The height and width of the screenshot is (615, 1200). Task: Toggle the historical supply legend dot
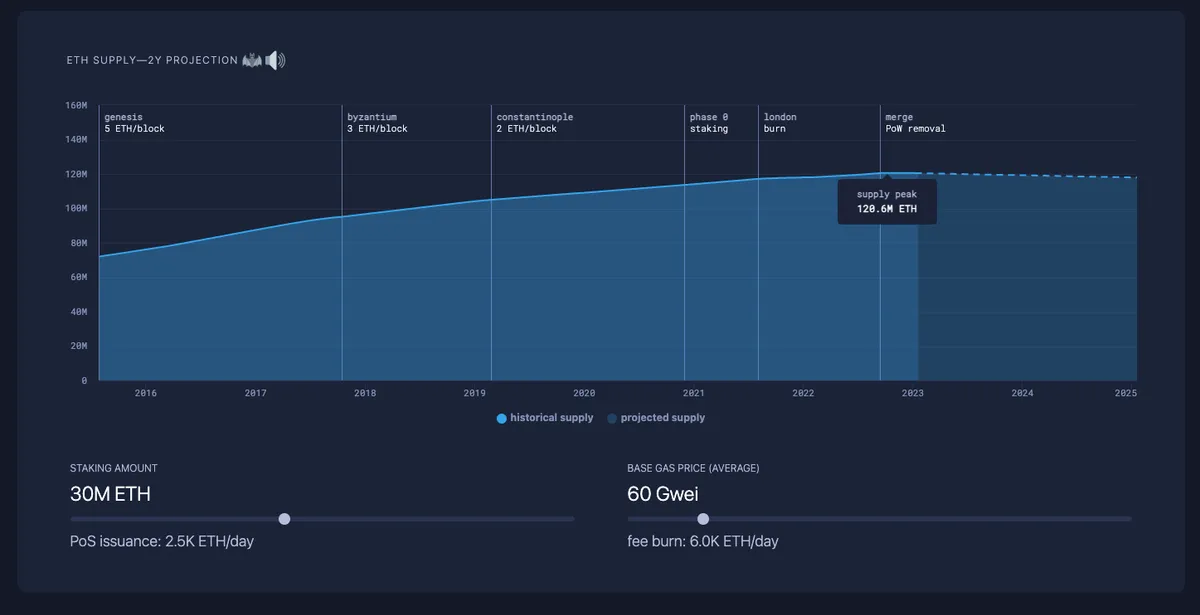(x=501, y=418)
